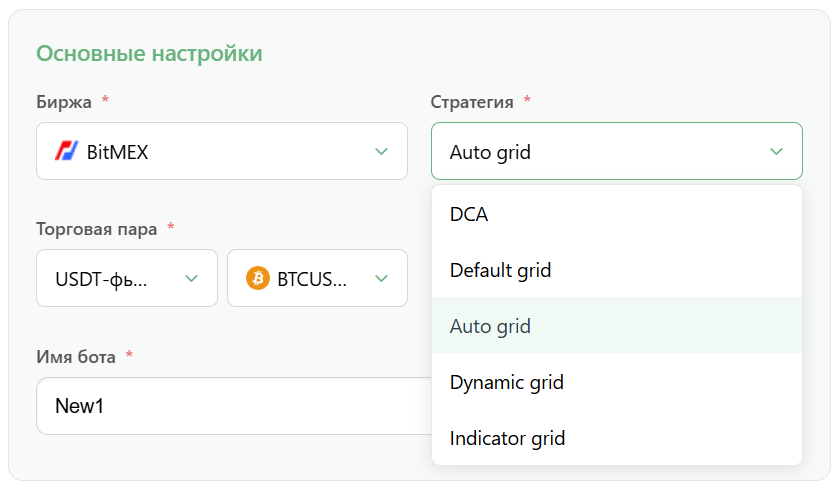Select DCA strategy option

tap(616, 214)
